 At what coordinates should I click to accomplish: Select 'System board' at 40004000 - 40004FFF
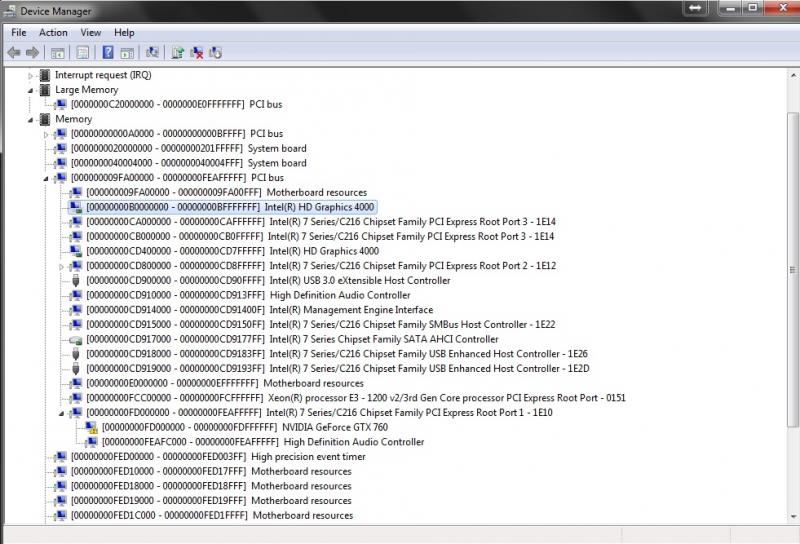tap(189, 163)
